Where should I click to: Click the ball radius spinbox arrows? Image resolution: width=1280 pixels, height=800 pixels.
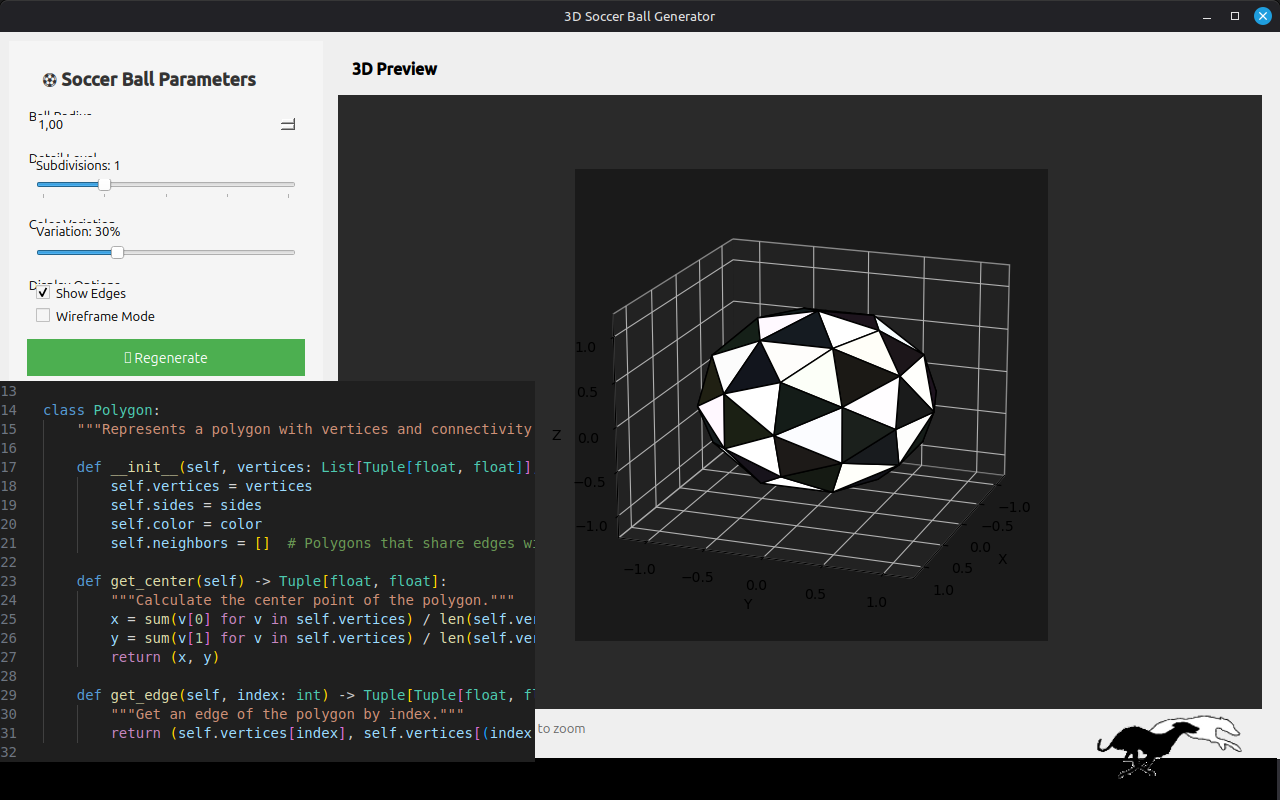[288, 125]
